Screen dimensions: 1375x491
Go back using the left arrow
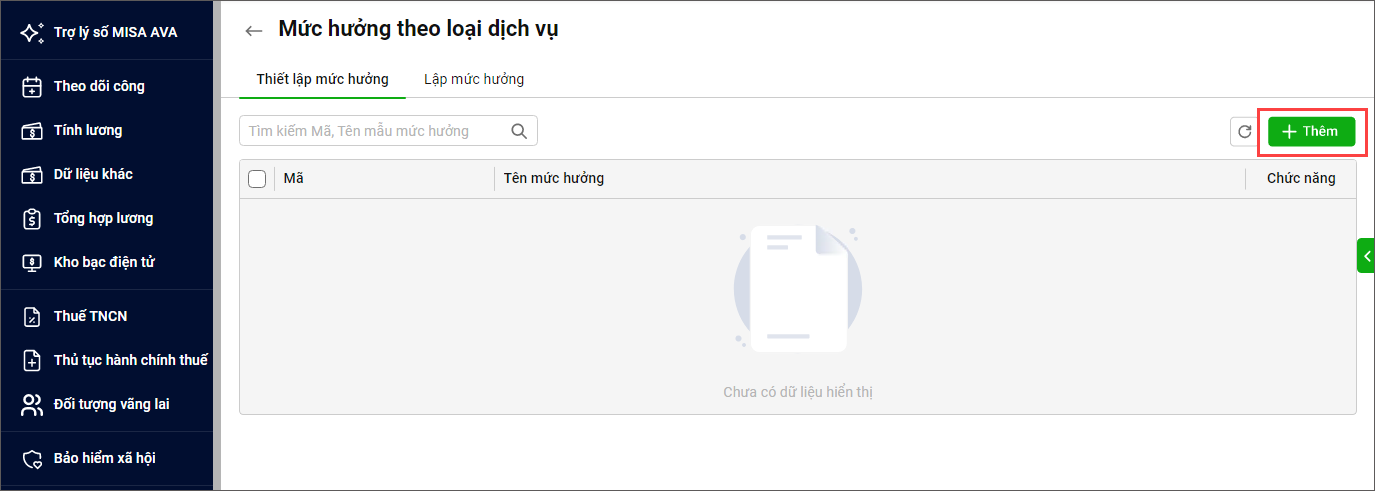click(x=253, y=31)
